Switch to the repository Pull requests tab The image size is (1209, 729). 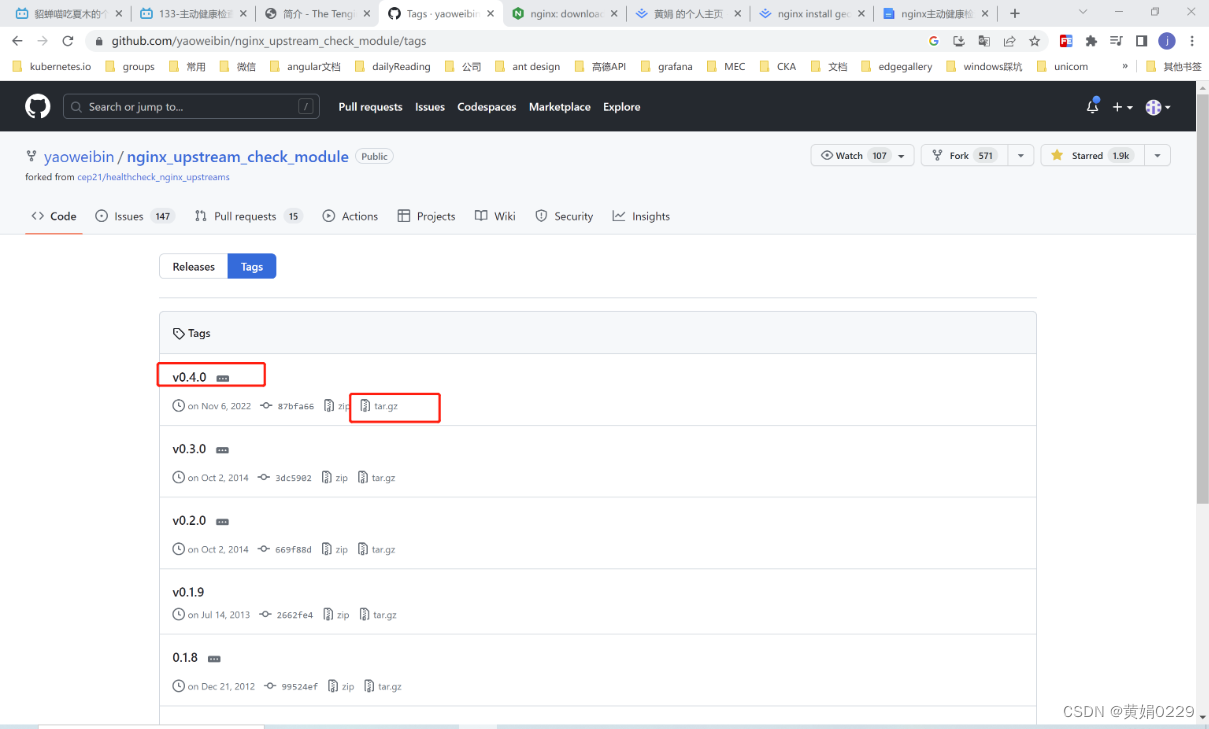pyautogui.click(x=248, y=216)
